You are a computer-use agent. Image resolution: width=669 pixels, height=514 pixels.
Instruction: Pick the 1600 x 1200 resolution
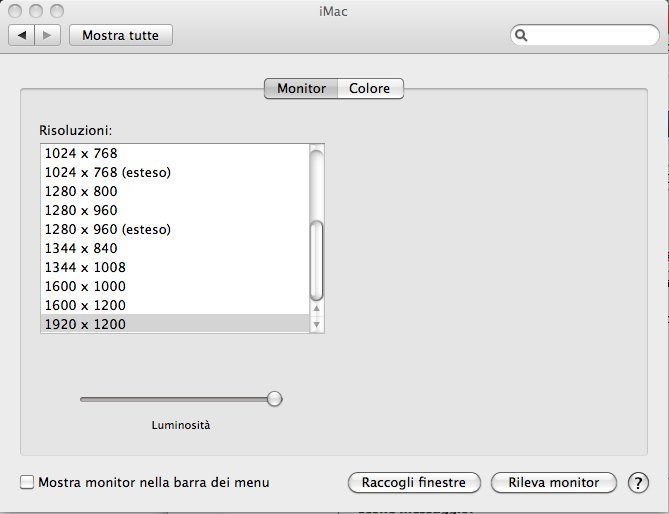(x=85, y=305)
